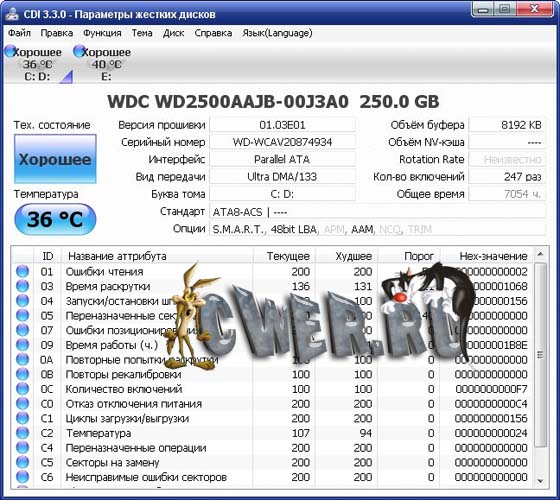Click the Hex-значение column header
This screenshot has height=500, width=560.
click(x=487, y=256)
